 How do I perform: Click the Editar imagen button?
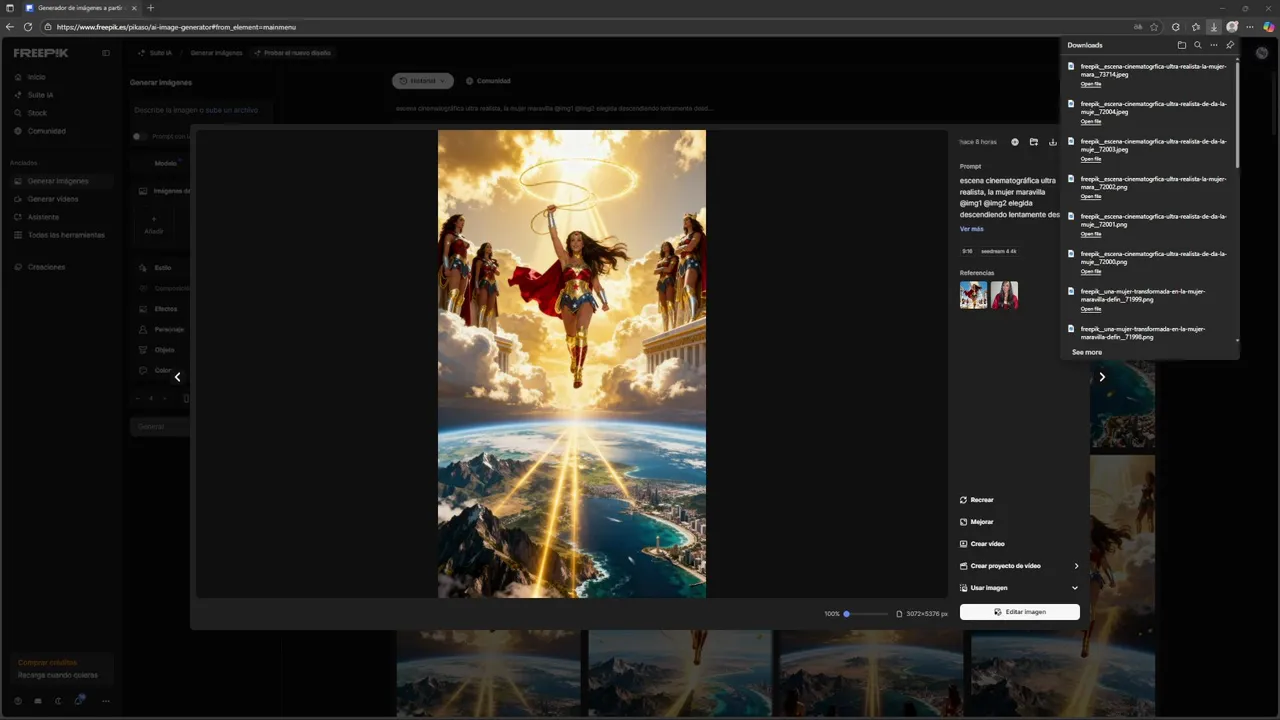tap(1019, 612)
